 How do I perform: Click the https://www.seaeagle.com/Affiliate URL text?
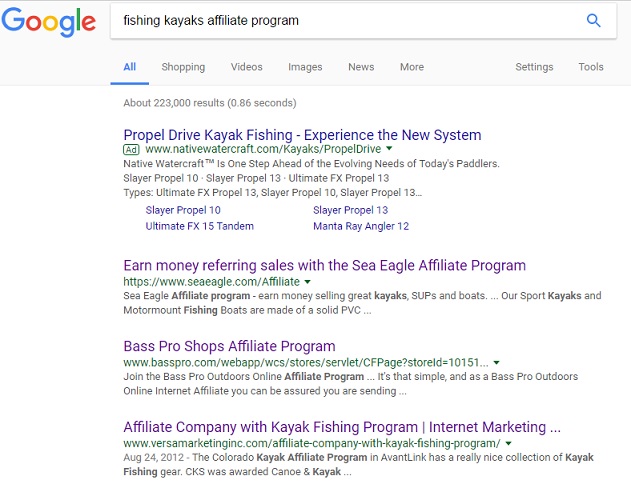point(212,282)
